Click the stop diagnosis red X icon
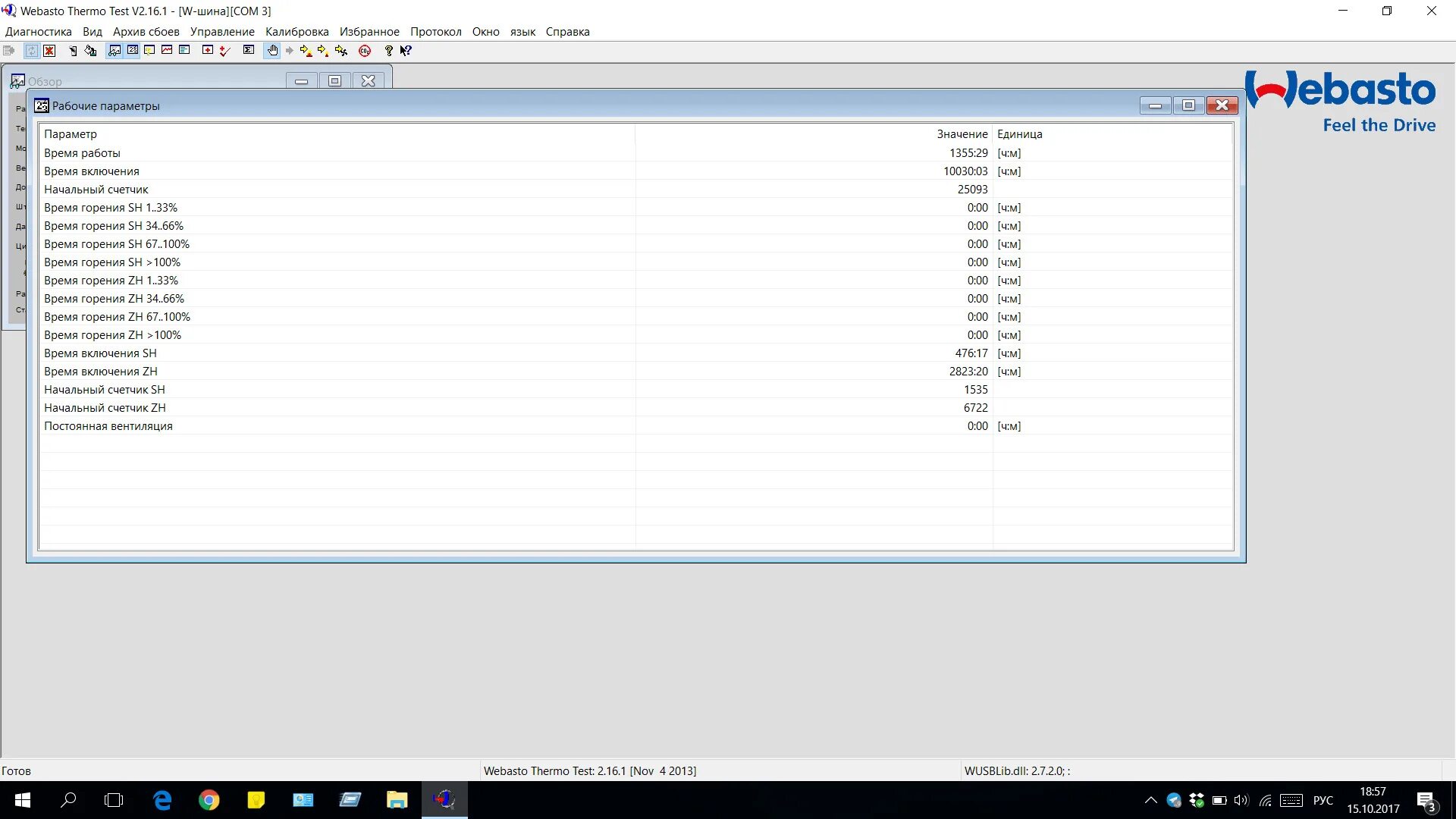Viewport: 1456px width, 819px height. coord(49,51)
